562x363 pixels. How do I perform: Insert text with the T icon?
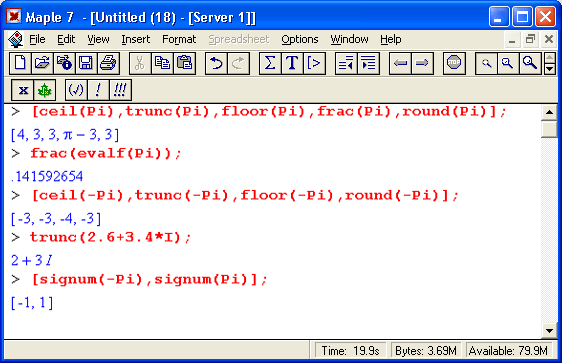point(292,63)
